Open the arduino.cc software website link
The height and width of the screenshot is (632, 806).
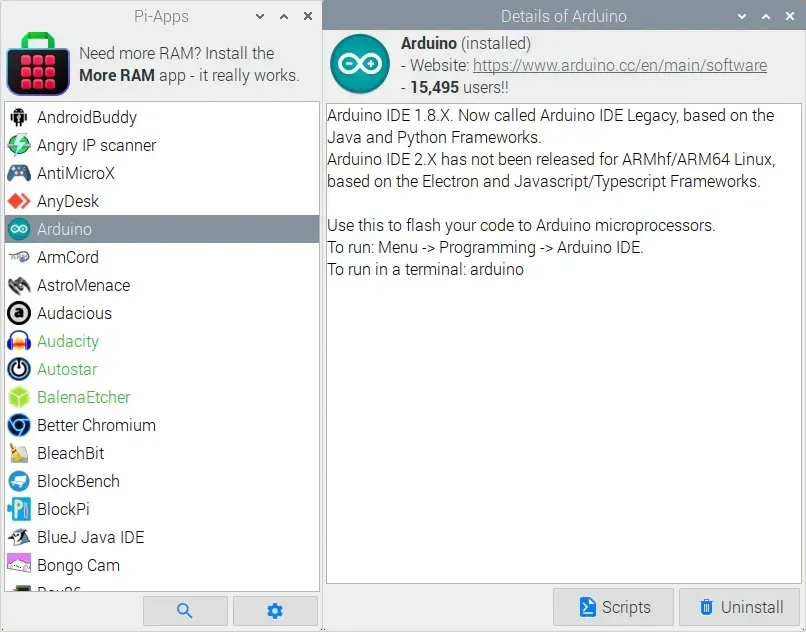[620, 66]
